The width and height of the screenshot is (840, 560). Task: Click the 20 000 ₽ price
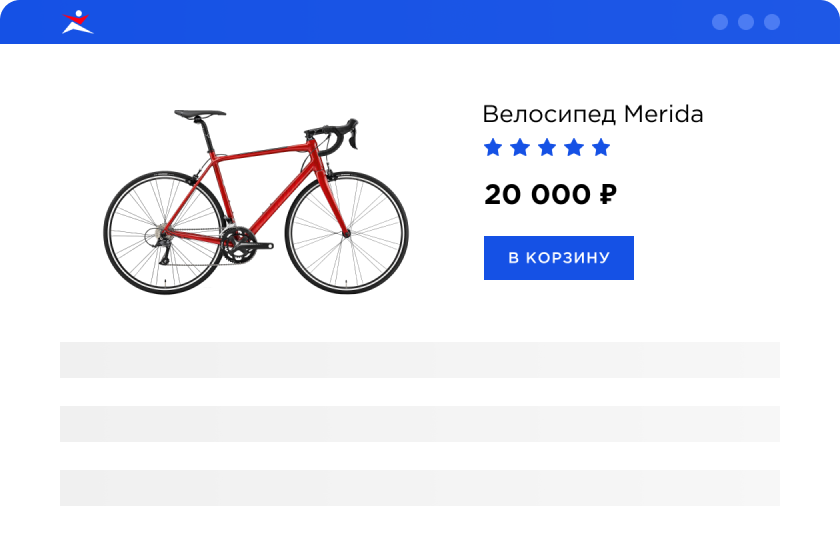(549, 195)
